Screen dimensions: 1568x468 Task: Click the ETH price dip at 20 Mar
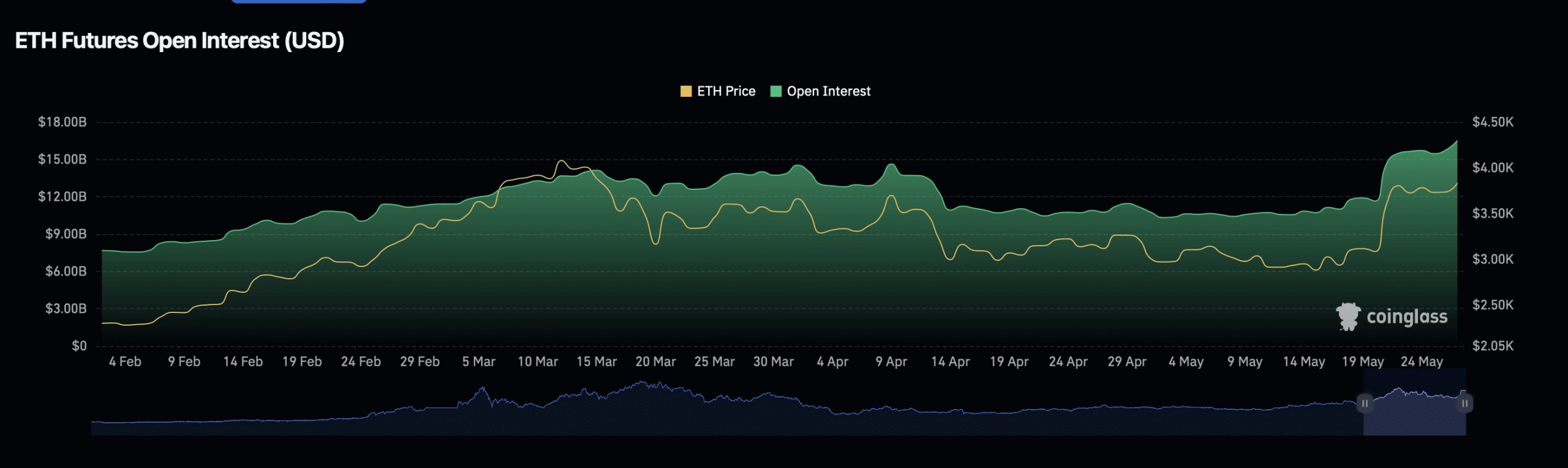655,243
